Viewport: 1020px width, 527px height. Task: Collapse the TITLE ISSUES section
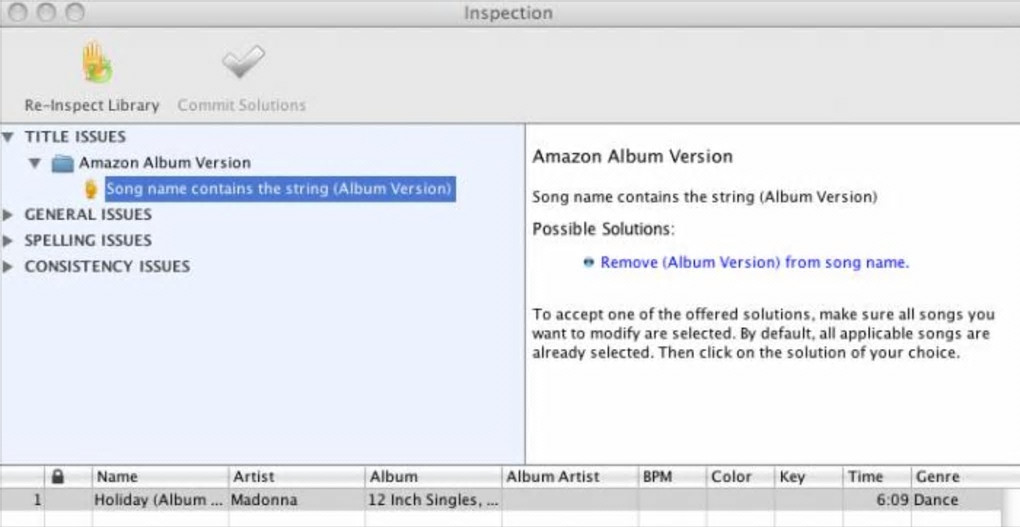pyautogui.click(x=10, y=136)
